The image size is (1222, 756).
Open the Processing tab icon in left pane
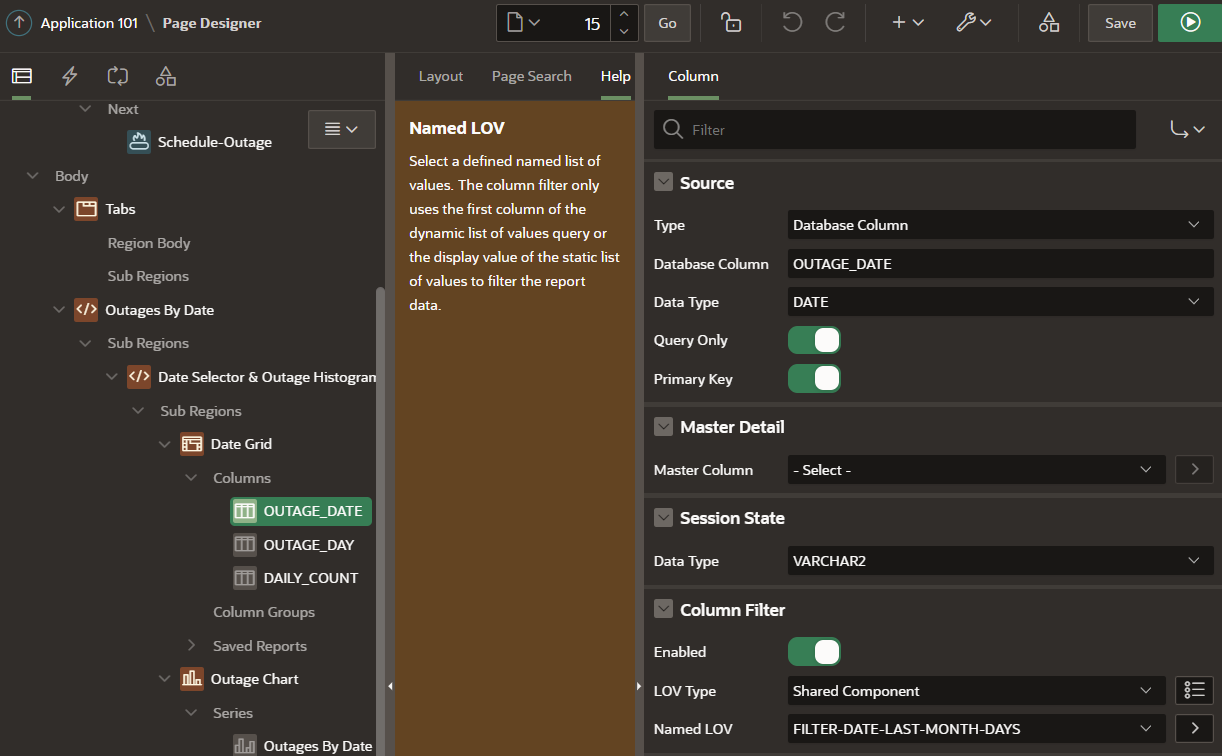(x=118, y=76)
